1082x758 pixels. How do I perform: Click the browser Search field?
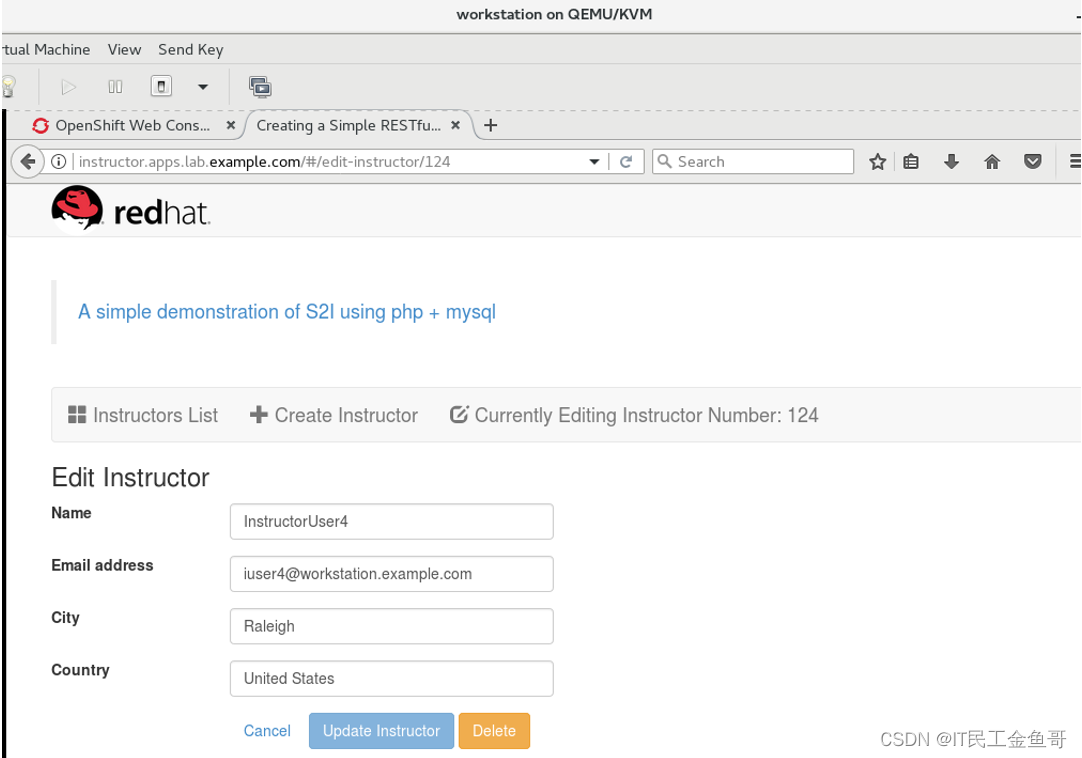(753, 162)
